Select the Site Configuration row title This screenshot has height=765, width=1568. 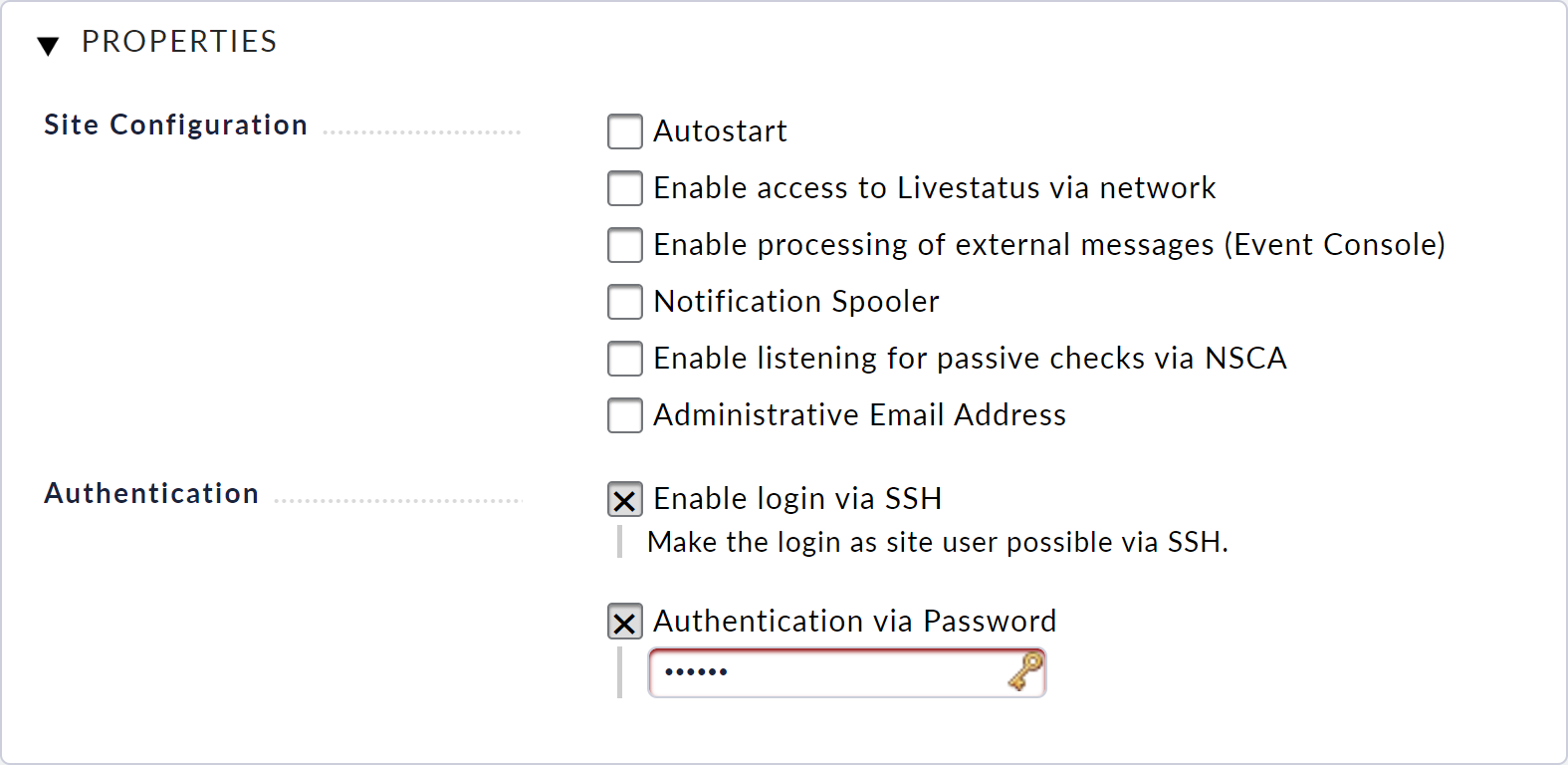pos(176,126)
